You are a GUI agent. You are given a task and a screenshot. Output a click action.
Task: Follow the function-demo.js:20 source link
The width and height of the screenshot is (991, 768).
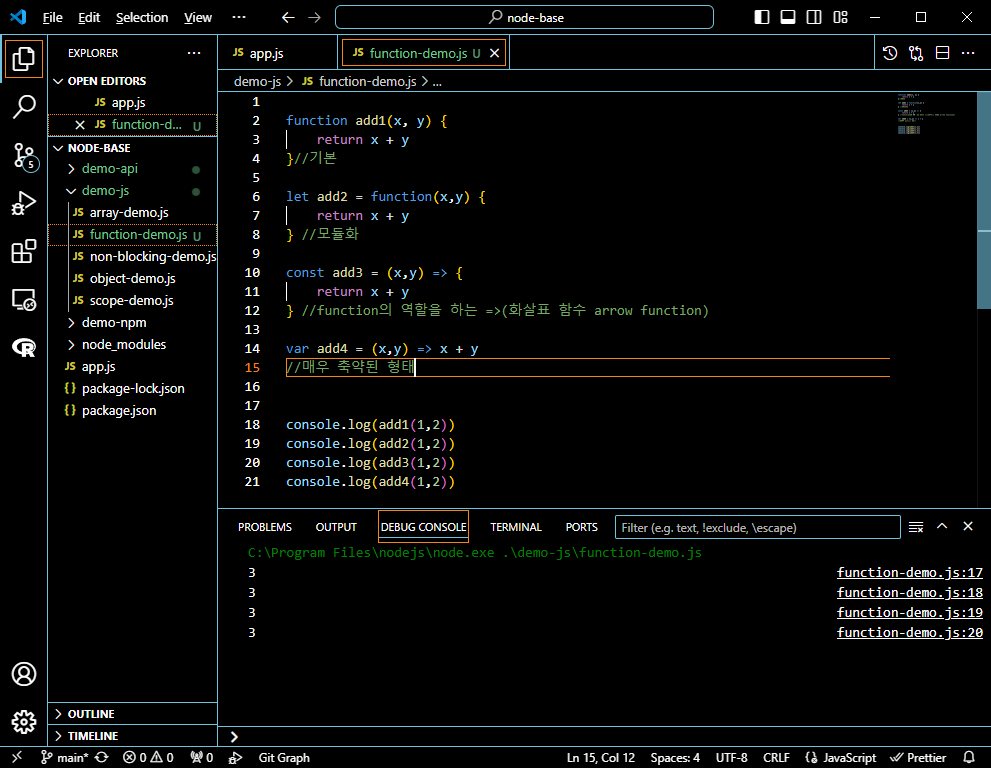click(909, 633)
